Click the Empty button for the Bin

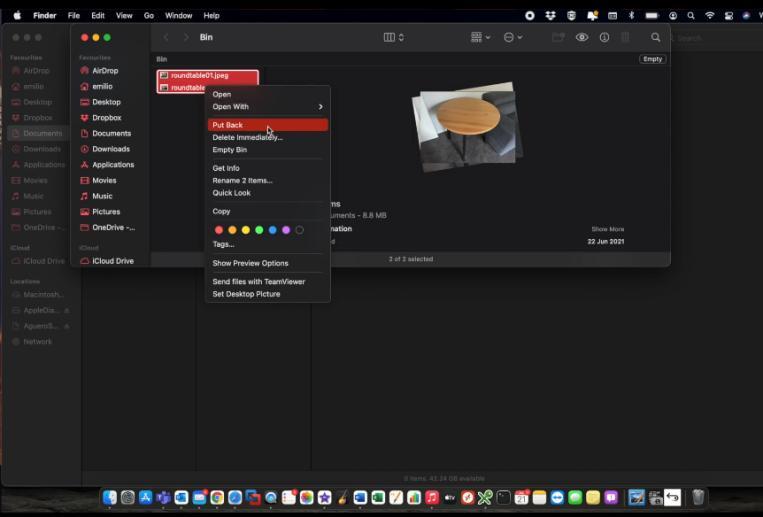coord(652,59)
